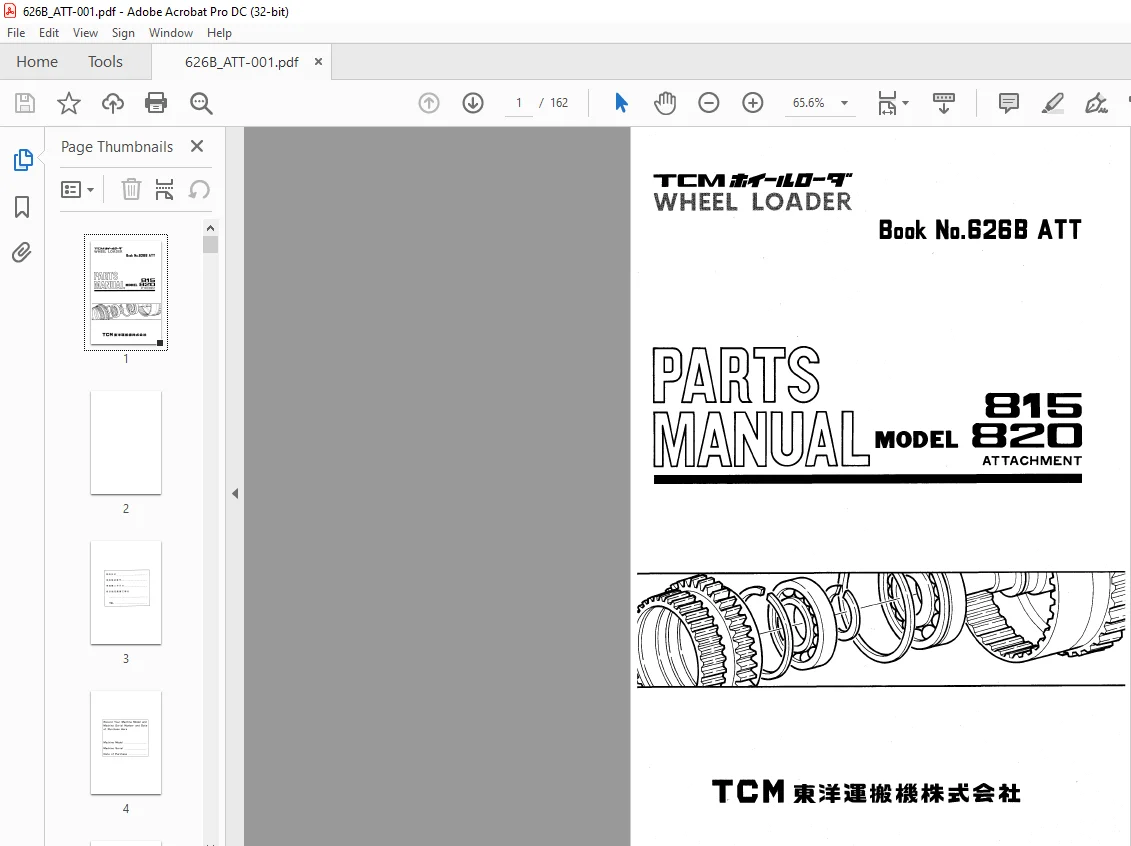Open the Sign menu

point(123,33)
